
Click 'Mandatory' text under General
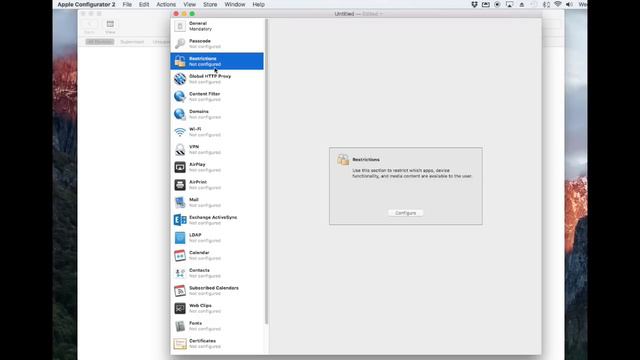[x=200, y=29]
